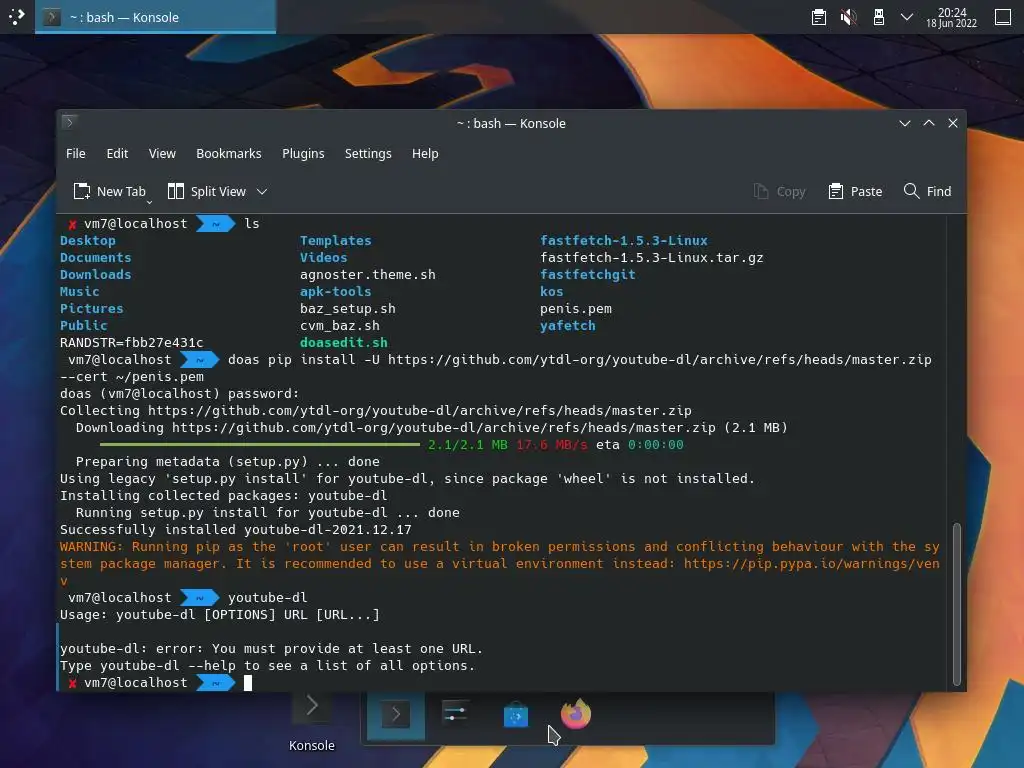Open Discover software center from the dock
The height and width of the screenshot is (768, 1024).
click(515, 715)
